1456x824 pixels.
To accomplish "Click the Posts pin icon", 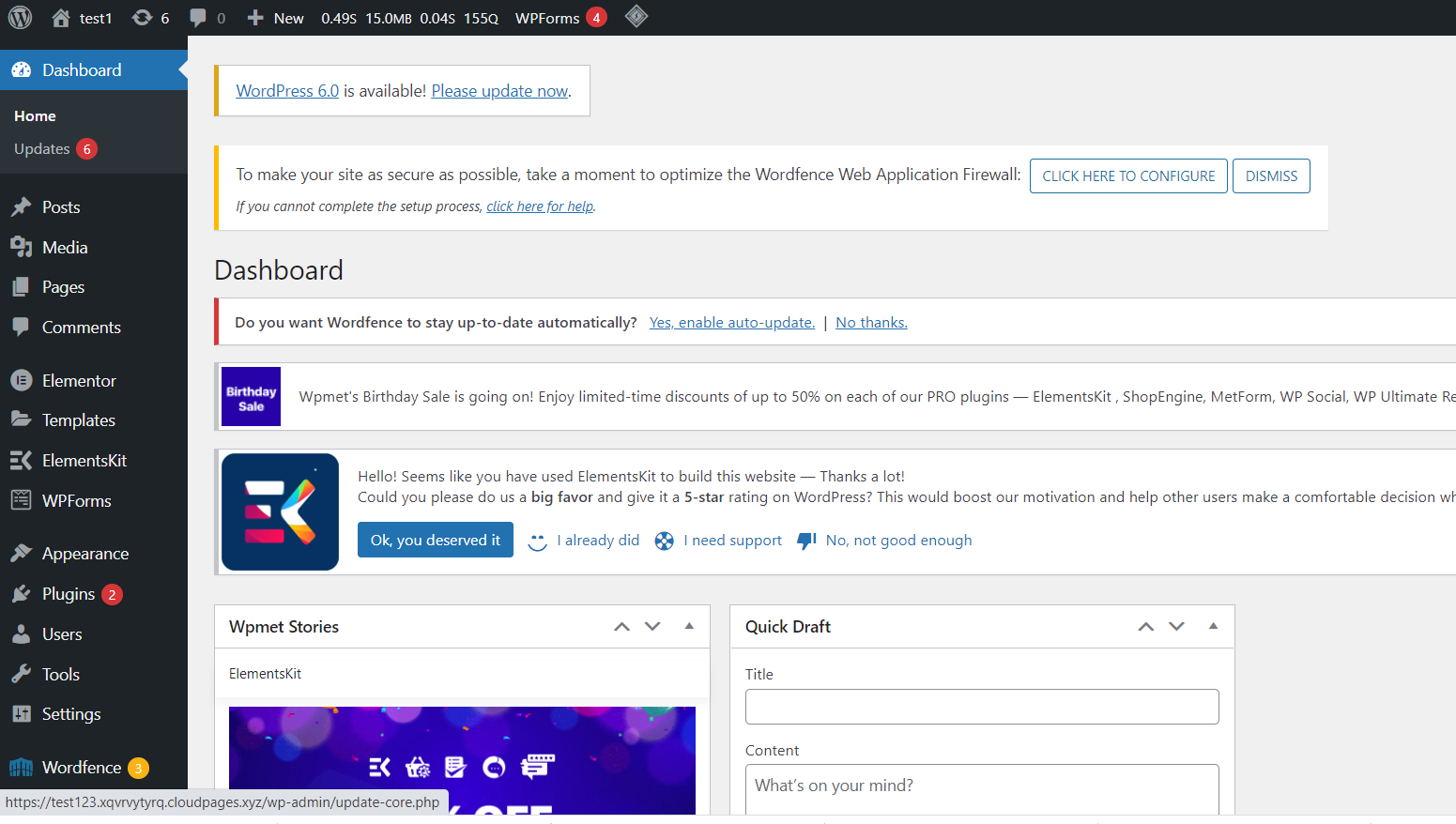I will [22, 207].
